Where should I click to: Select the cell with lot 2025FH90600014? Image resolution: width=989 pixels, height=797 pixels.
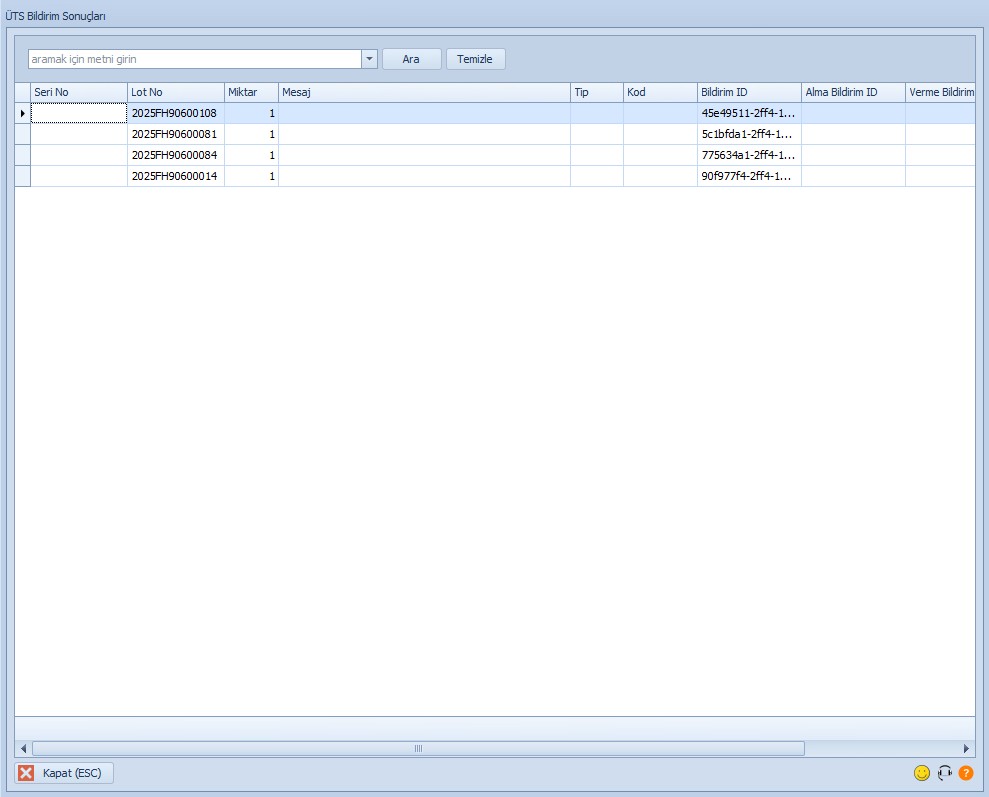174,176
